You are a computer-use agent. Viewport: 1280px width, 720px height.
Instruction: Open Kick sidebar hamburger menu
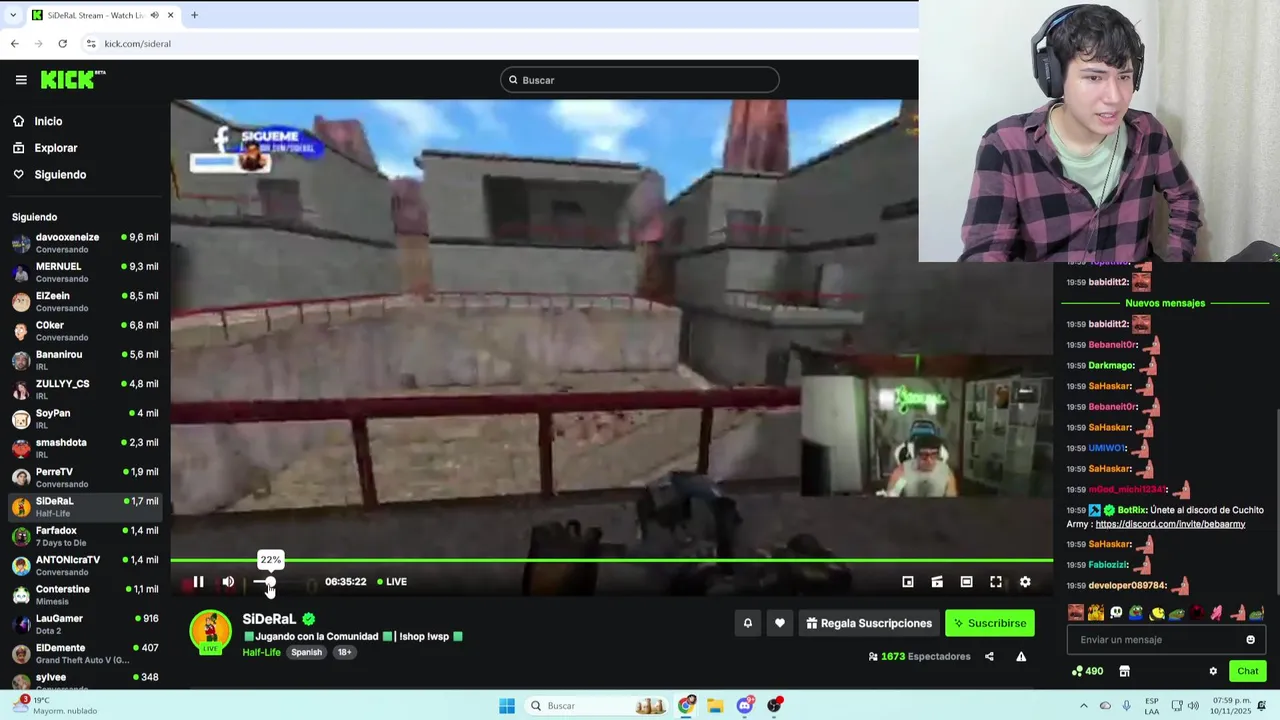point(21,80)
